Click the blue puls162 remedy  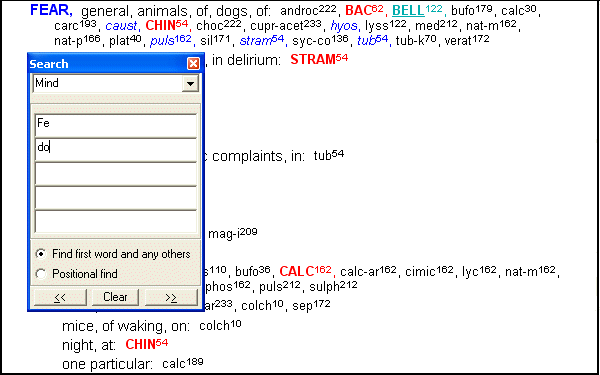coord(171,40)
